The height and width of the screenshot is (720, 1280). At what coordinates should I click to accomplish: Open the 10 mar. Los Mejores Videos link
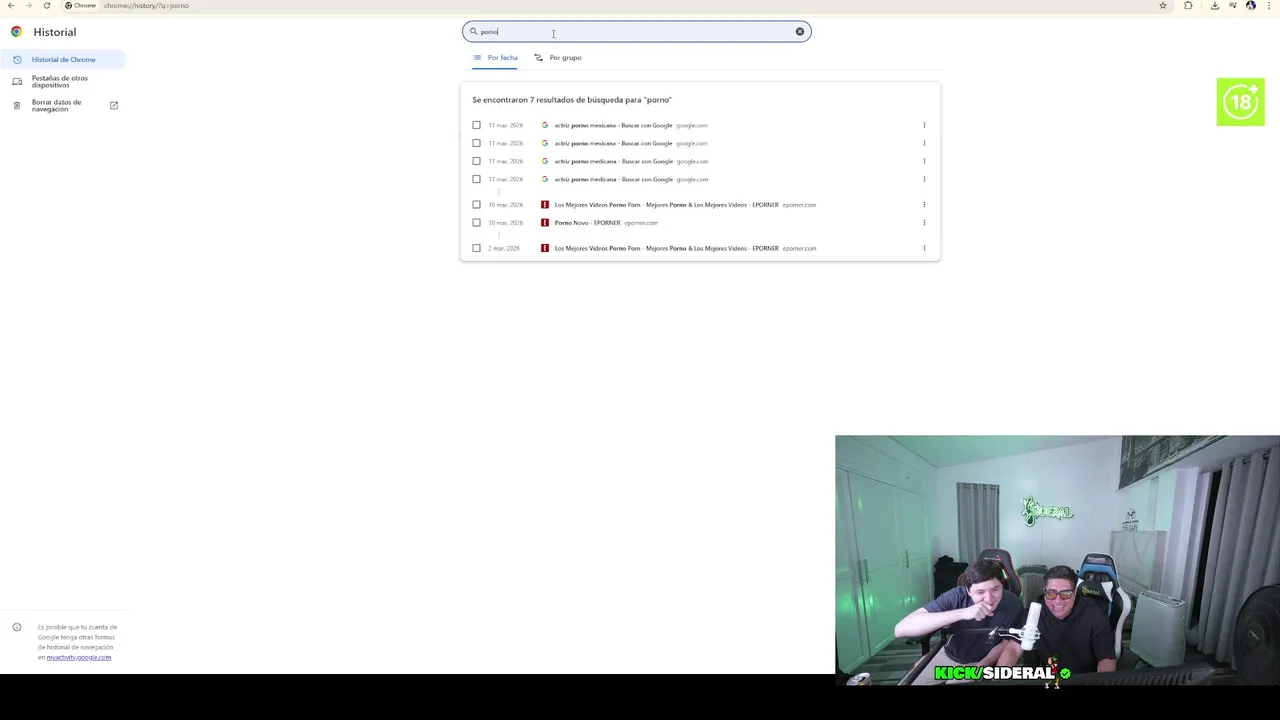point(667,205)
